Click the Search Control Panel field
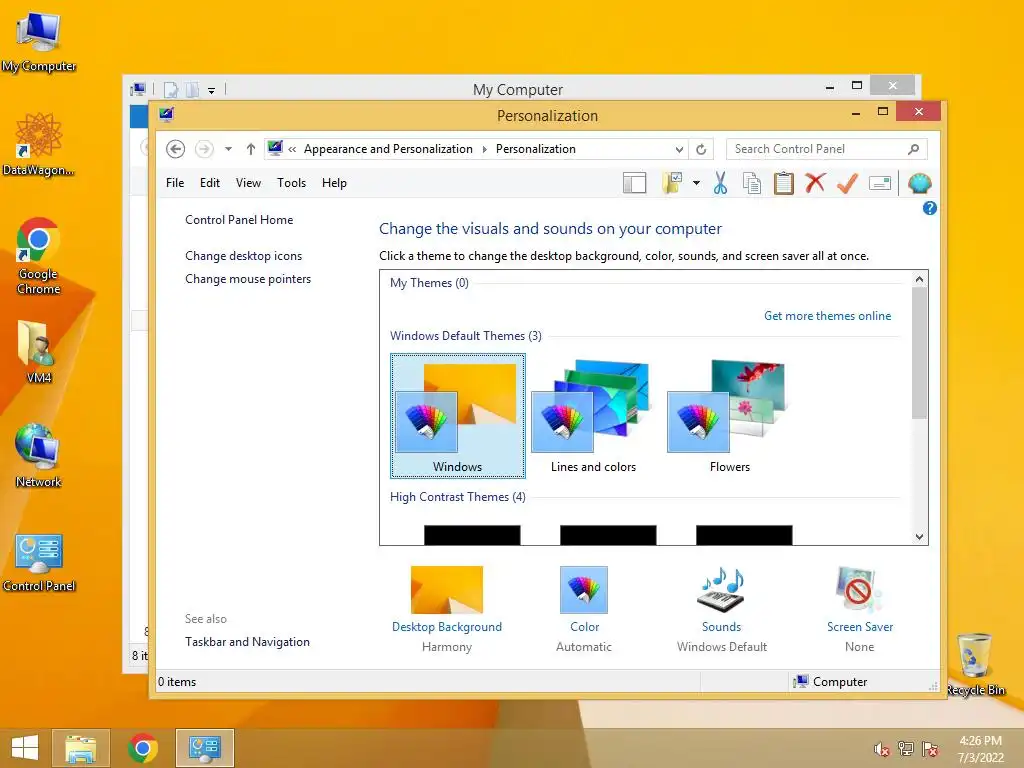Image resolution: width=1024 pixels, height=768 pixels. (x=826, y=149)
